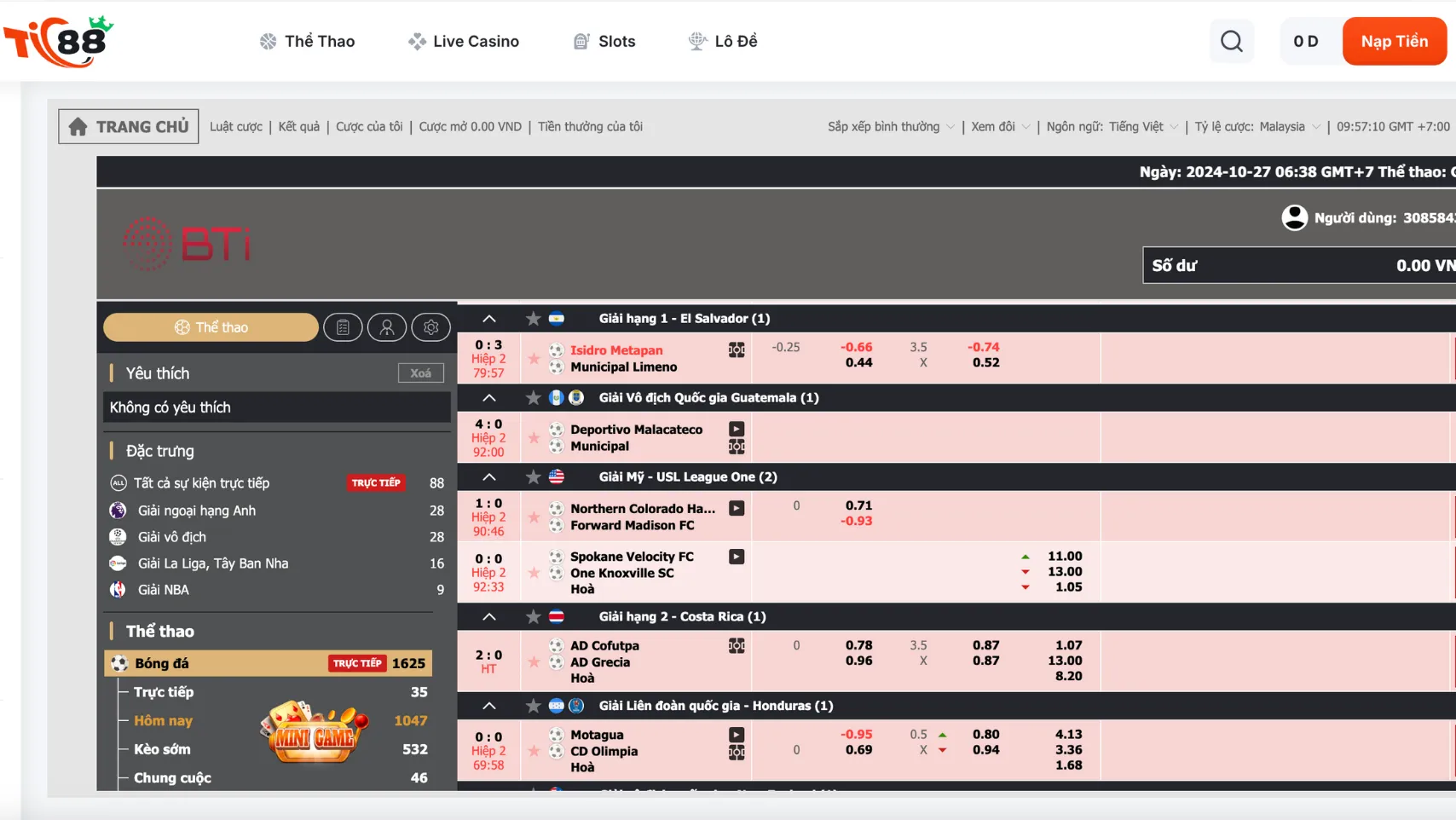The width and height of the screenshot is (1456, 820).
Task: Collapse the Honduras league section
Action: [489, 706]
